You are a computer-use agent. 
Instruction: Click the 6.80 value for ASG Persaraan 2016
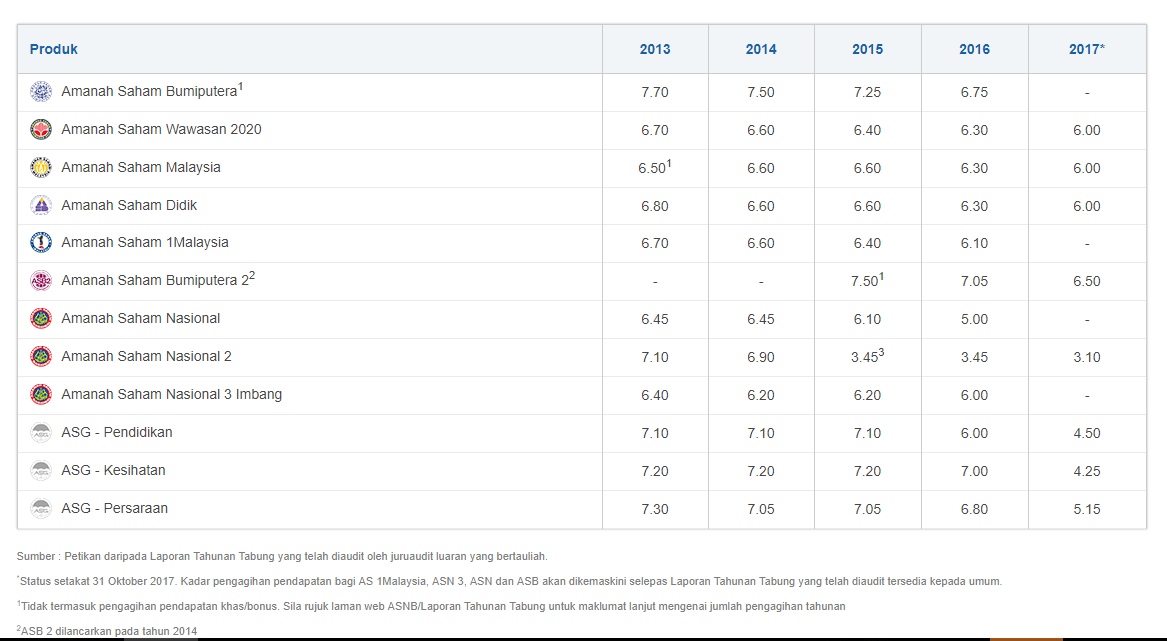[x=974, y=509]
